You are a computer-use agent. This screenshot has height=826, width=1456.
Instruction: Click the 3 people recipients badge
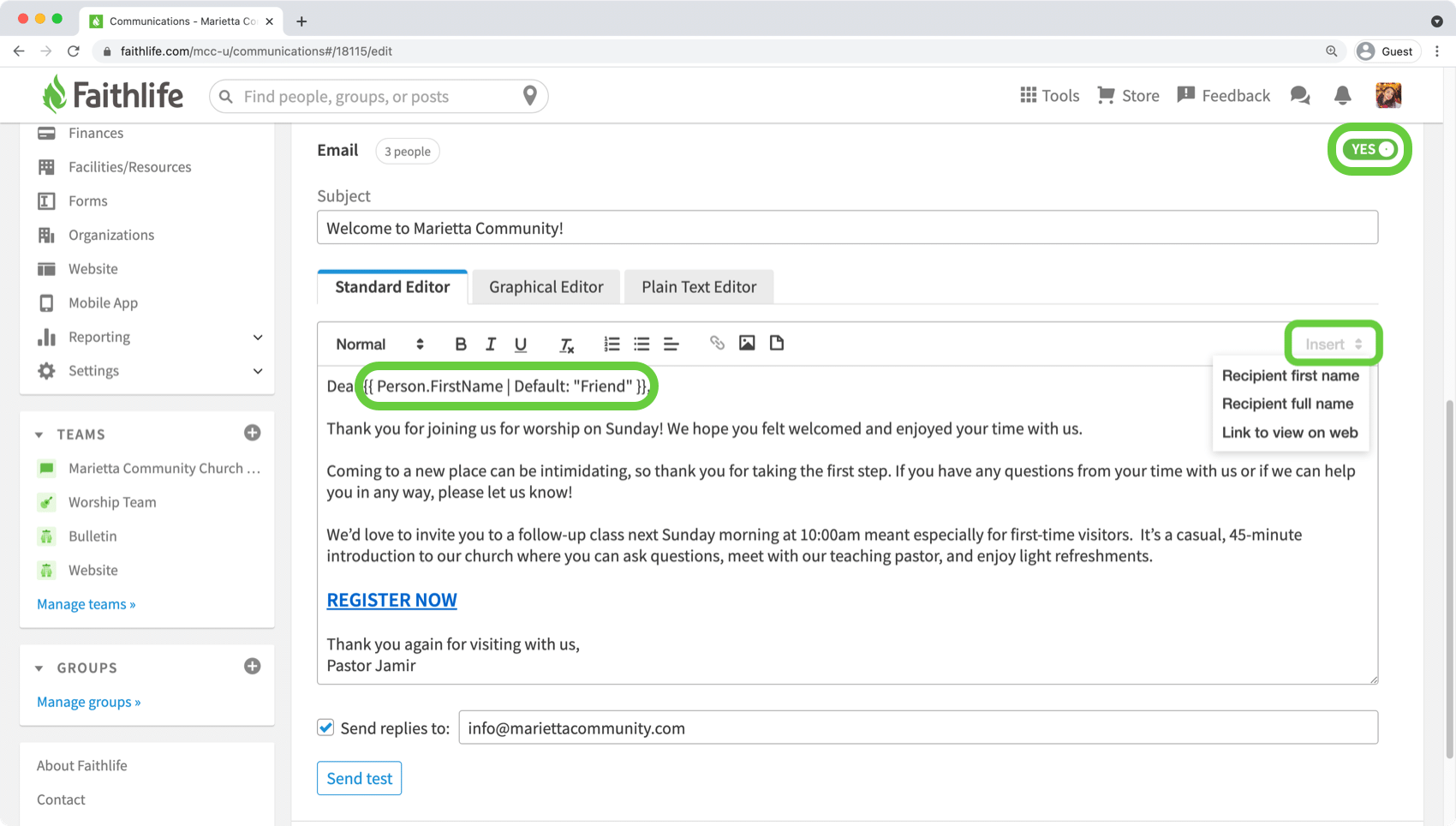(408, 152)
